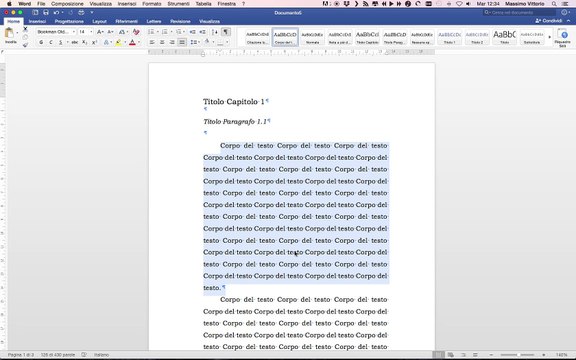Apply the Titolo Capitolo style
The height and width of the screenshot is (360, 576).
point(367,37)
